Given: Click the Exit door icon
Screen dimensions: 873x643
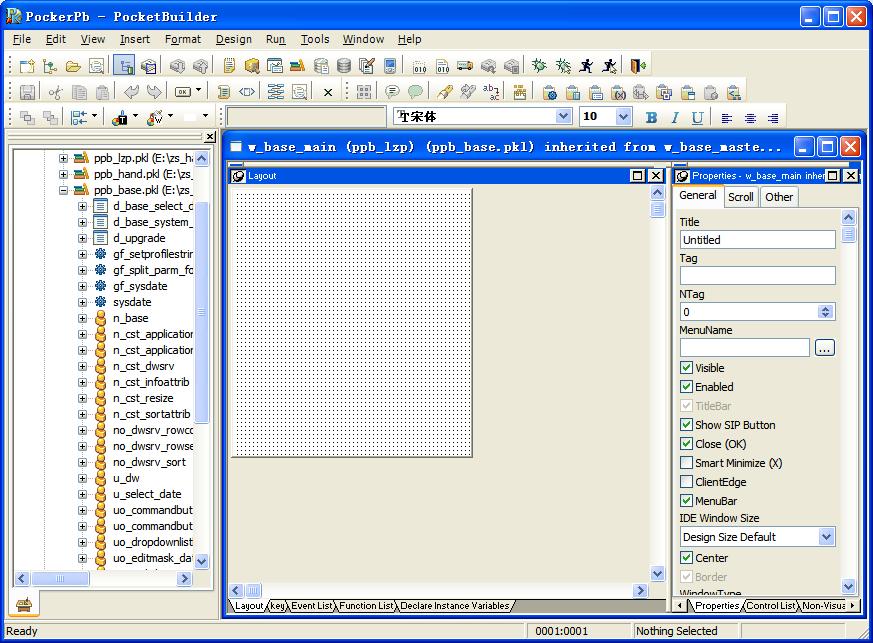Looking at the screenshot, I should pos(637,66).
